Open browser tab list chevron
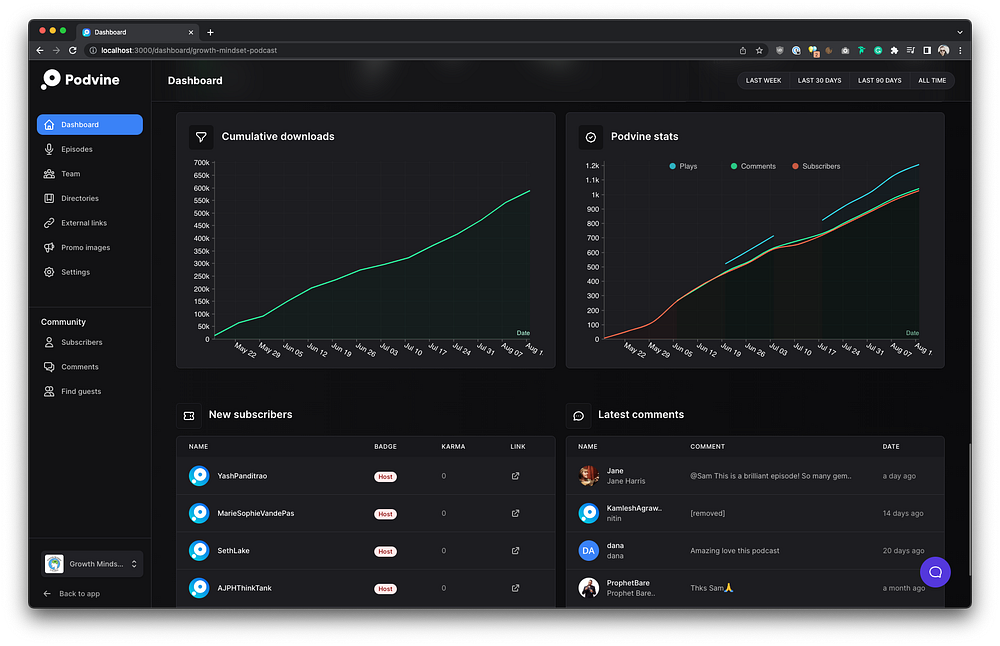 coord(959,32)
